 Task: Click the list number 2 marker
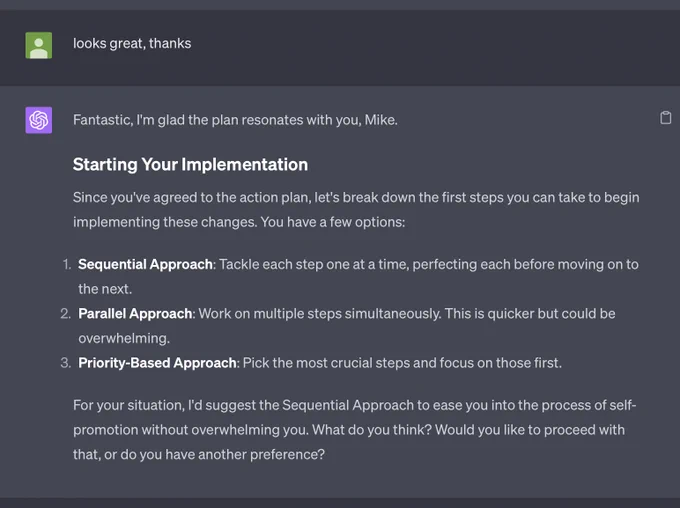tap(65, 313)
